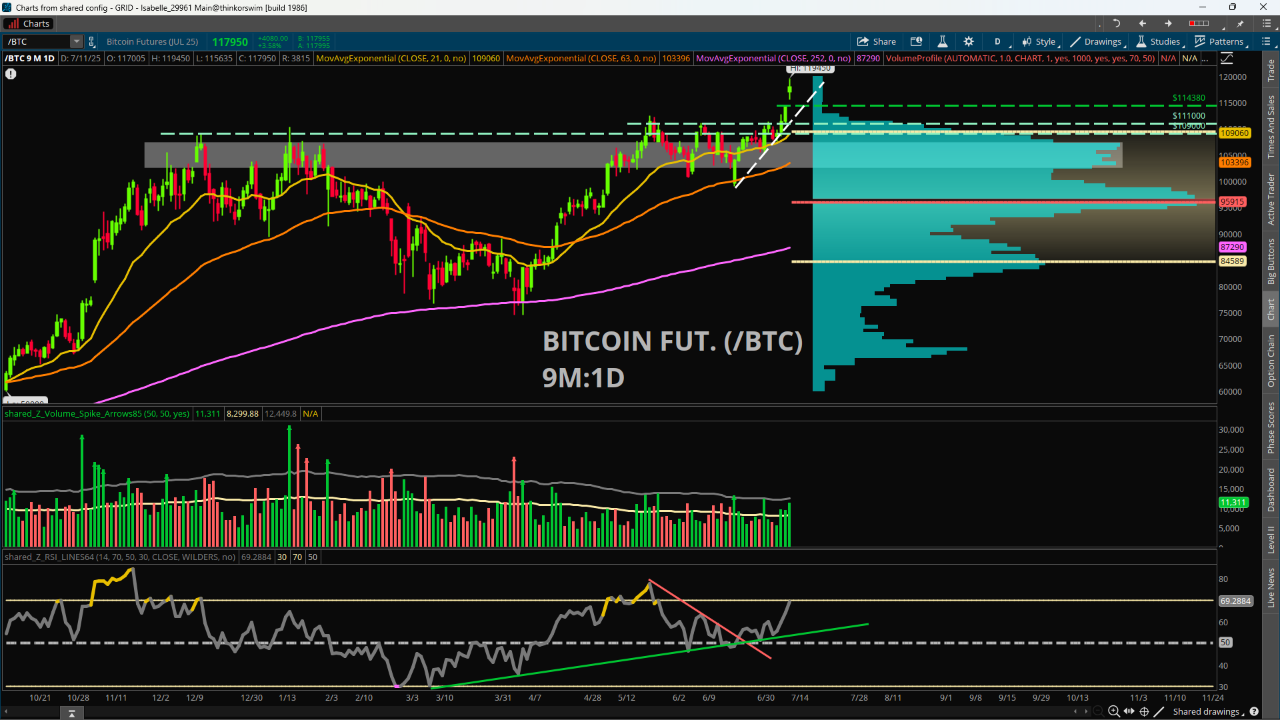
Task: Open the D timeframe dropdown
Action: point(997,41)
